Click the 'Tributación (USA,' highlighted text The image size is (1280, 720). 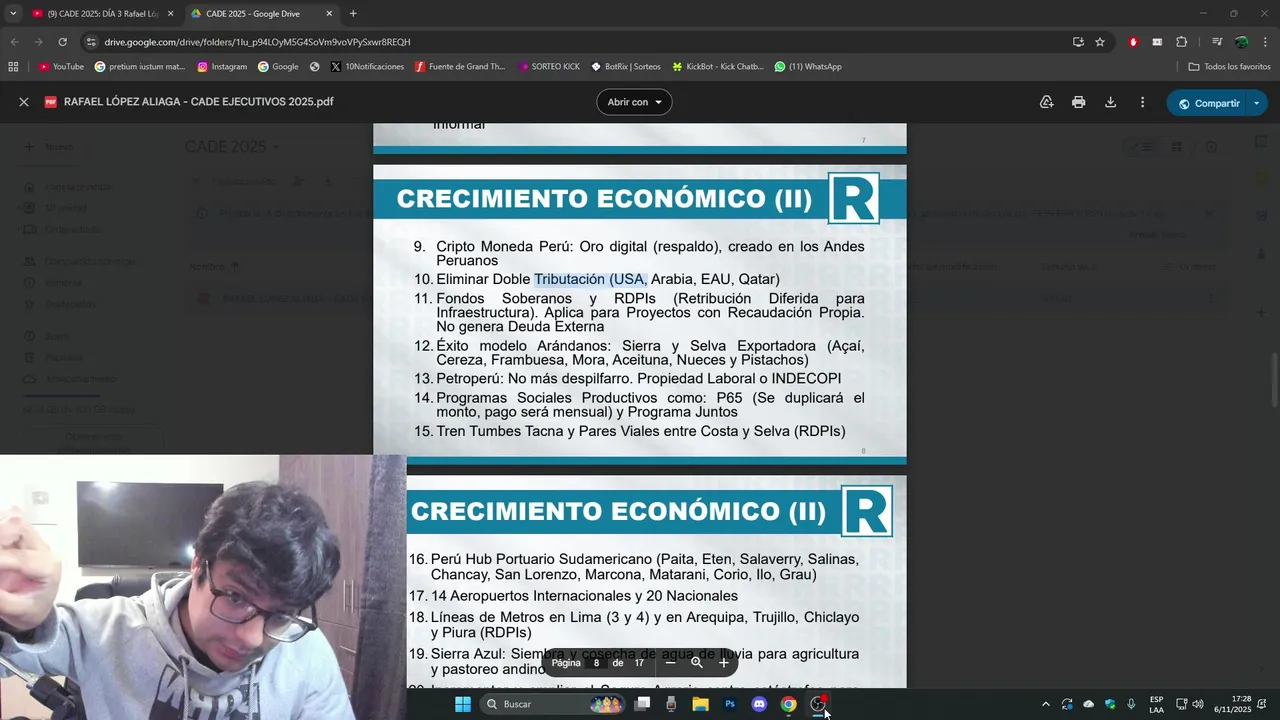(591, 279)
